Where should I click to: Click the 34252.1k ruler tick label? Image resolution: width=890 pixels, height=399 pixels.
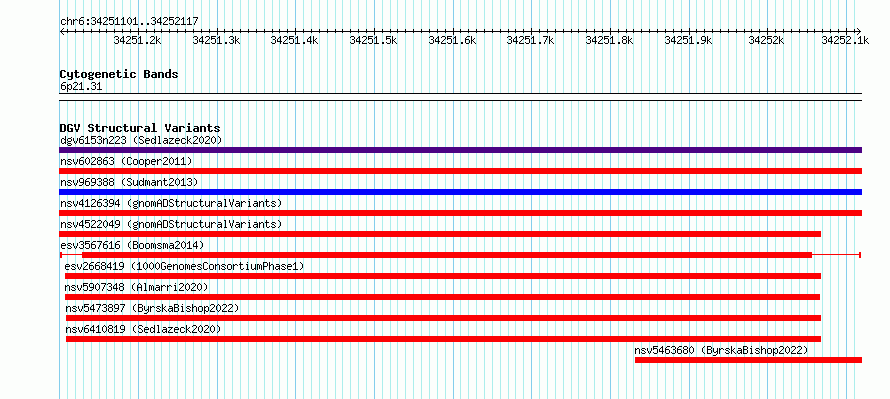click(845, 40)
